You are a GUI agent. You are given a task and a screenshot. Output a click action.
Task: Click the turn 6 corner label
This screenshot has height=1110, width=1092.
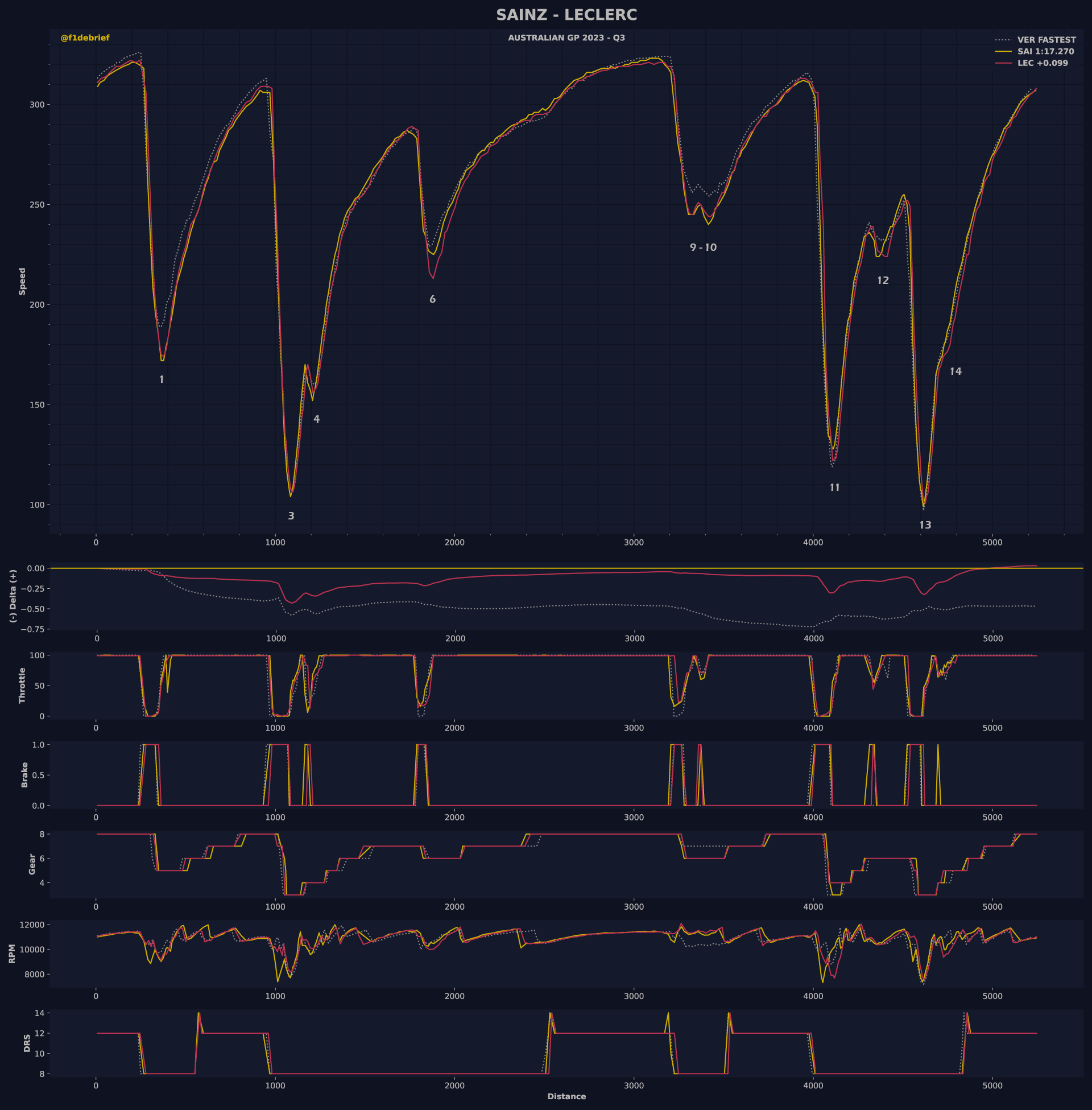coord(432,299)
